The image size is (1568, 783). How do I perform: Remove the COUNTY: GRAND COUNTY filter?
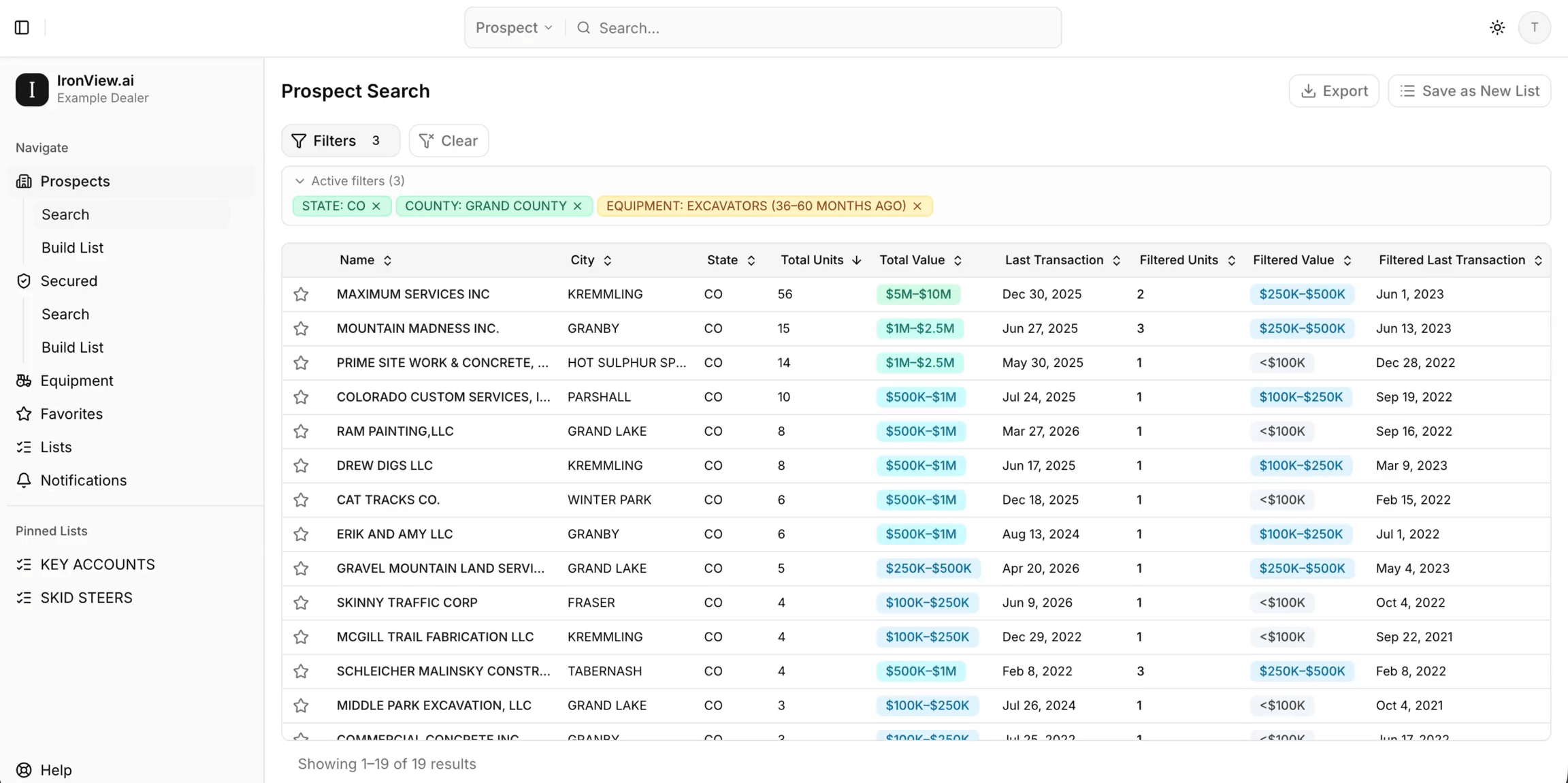coord(578,206)
